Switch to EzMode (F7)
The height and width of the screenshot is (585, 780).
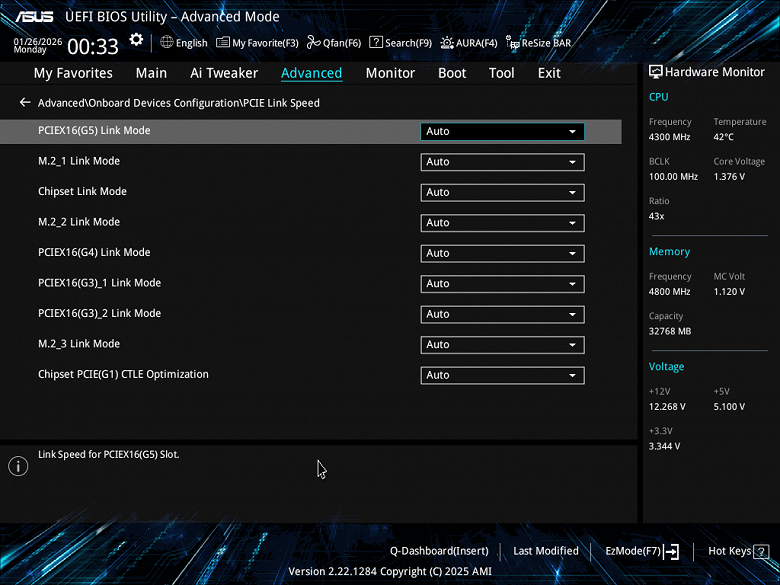pyautogui.click(x=642, y=551)
